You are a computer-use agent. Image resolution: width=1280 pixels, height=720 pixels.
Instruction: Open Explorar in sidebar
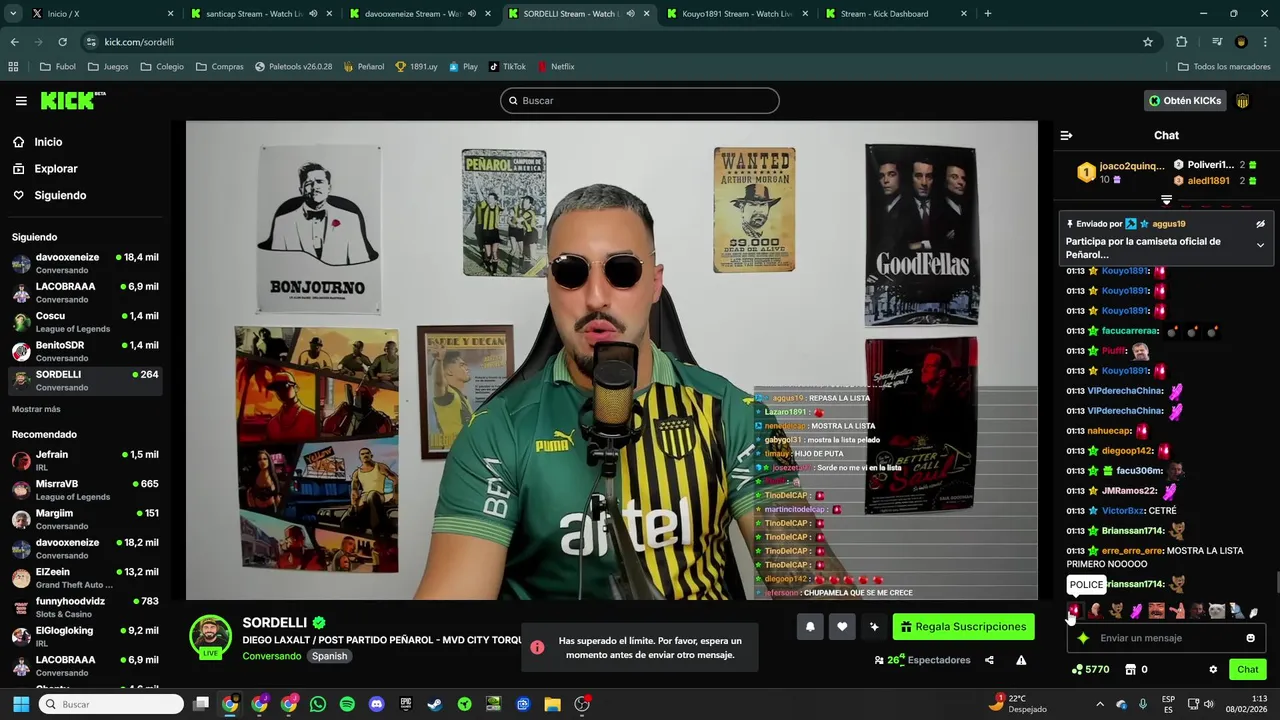pyautogui.click(x=56, y=169)
